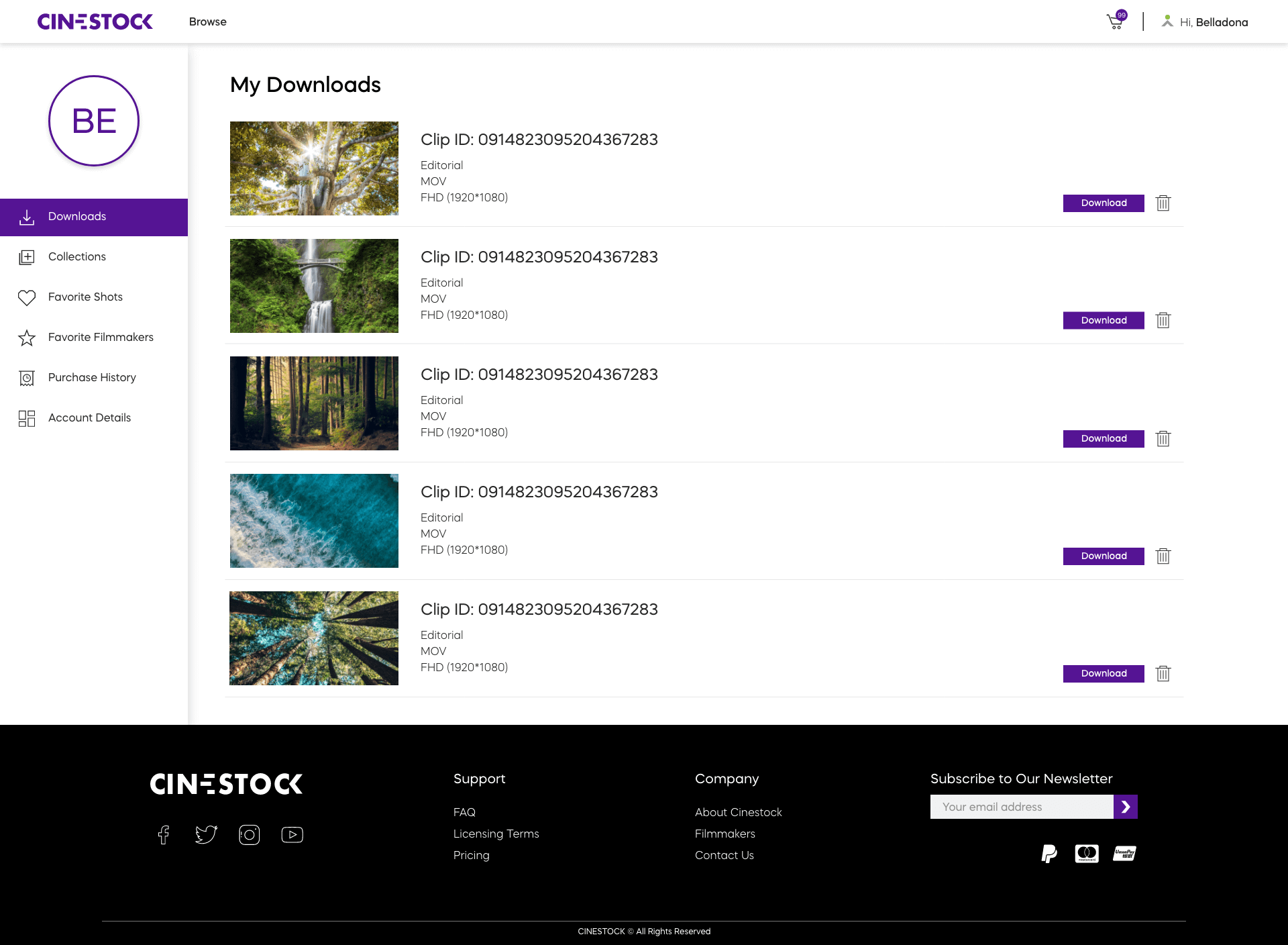Download the last tree canopy clip
The height and width of the screenshot is (945, 1288).
coord(1103,674)
